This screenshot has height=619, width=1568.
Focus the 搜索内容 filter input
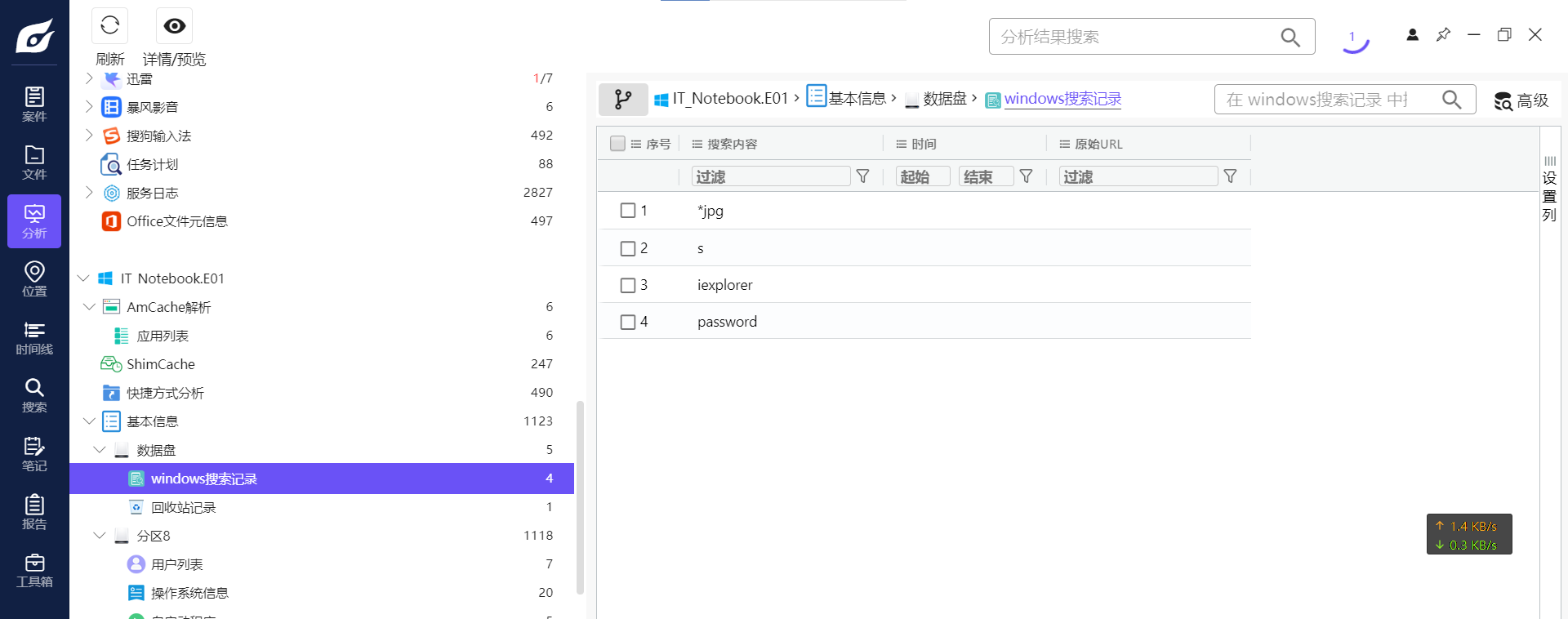tap(771, 176)
